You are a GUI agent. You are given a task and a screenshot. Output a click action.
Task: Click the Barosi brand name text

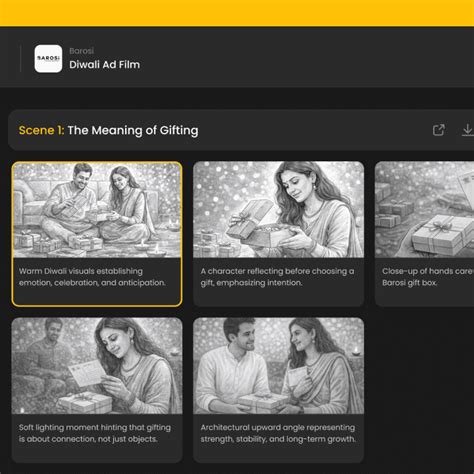tap(81, 51)
